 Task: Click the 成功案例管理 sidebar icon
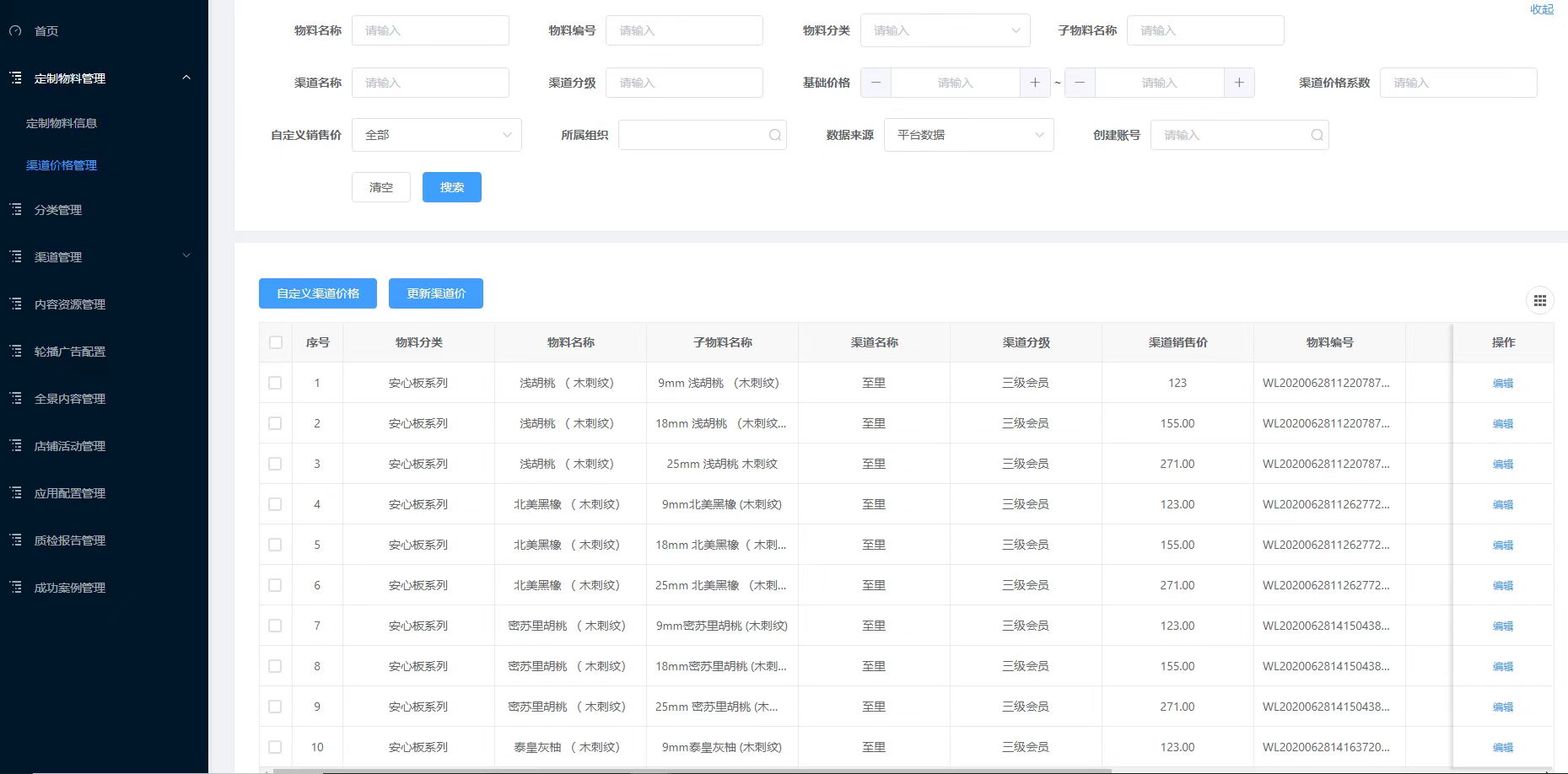click(x=15, y=587)
